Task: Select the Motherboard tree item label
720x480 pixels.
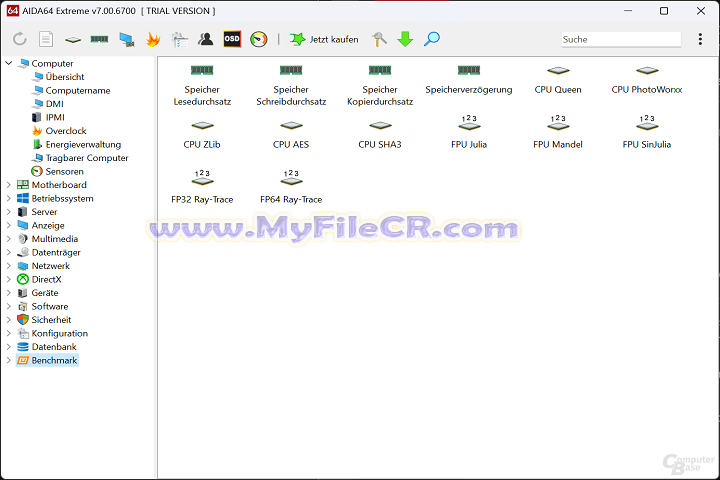Action: pyautogui.click(x=59, y=185)
